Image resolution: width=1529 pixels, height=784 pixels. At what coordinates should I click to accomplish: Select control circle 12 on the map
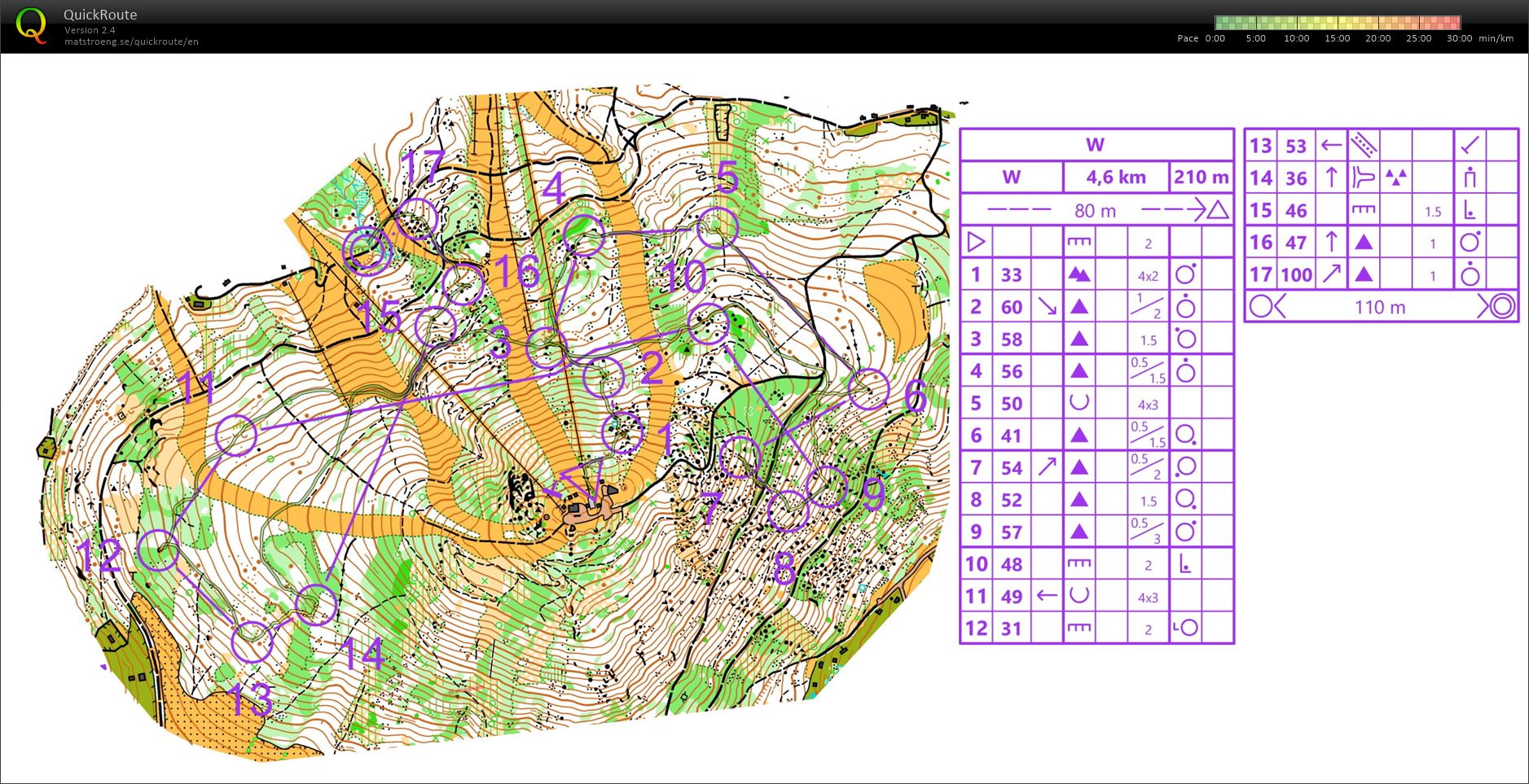(x=158, y=551)
